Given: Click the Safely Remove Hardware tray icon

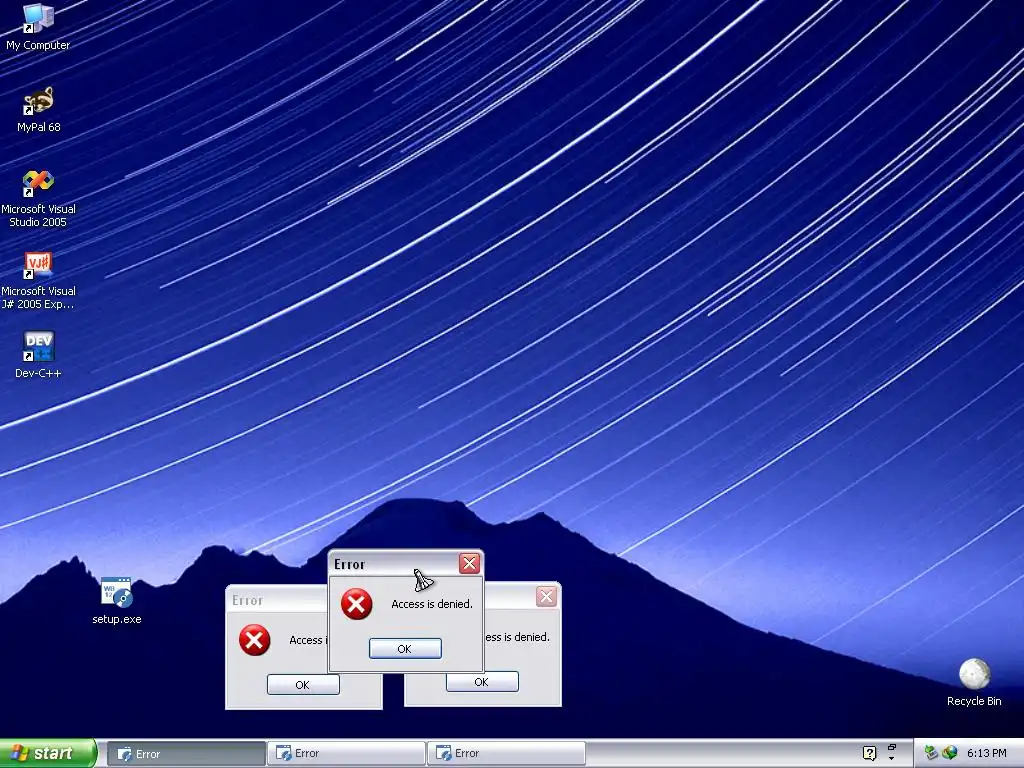Looking at the screenshot, I should click(x=931, y=753).
